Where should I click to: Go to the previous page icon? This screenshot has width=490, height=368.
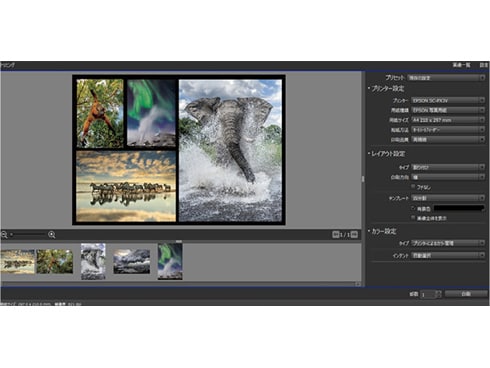[x=335, y=235]
